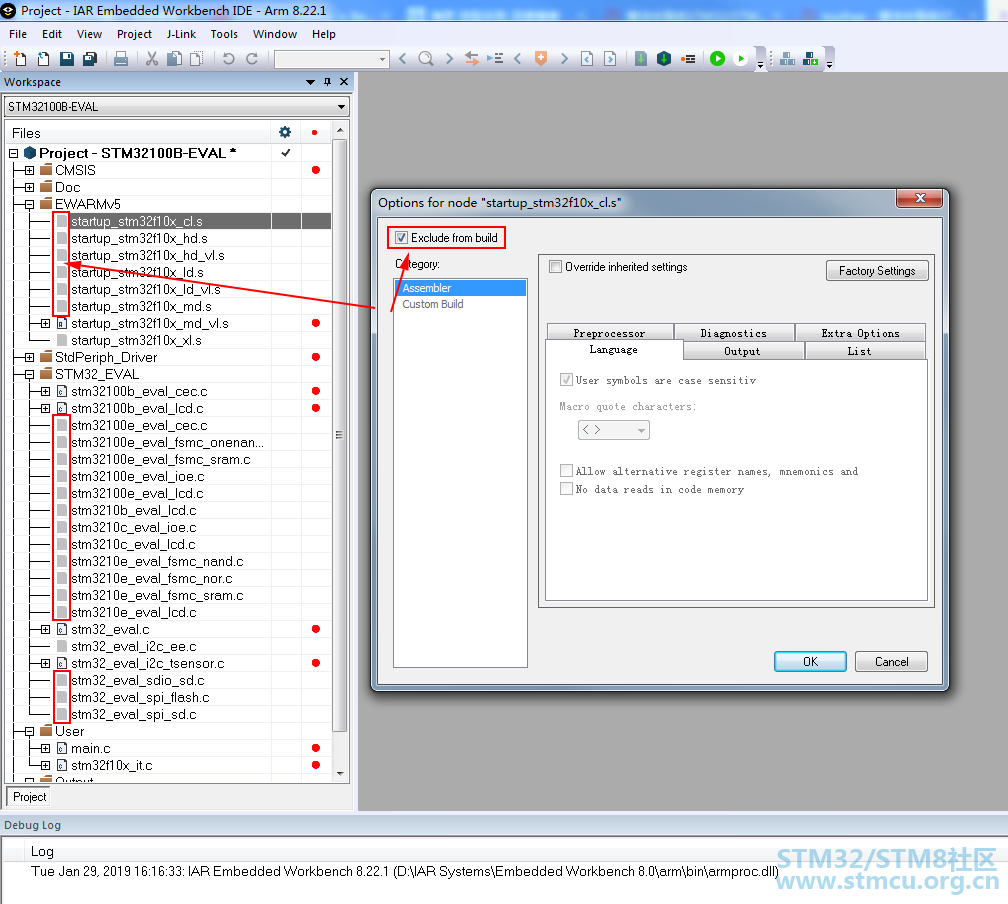Collapse the EWARMv5 folder
This screenshot has height=904, width=1008.
click(x=29, y=204)
